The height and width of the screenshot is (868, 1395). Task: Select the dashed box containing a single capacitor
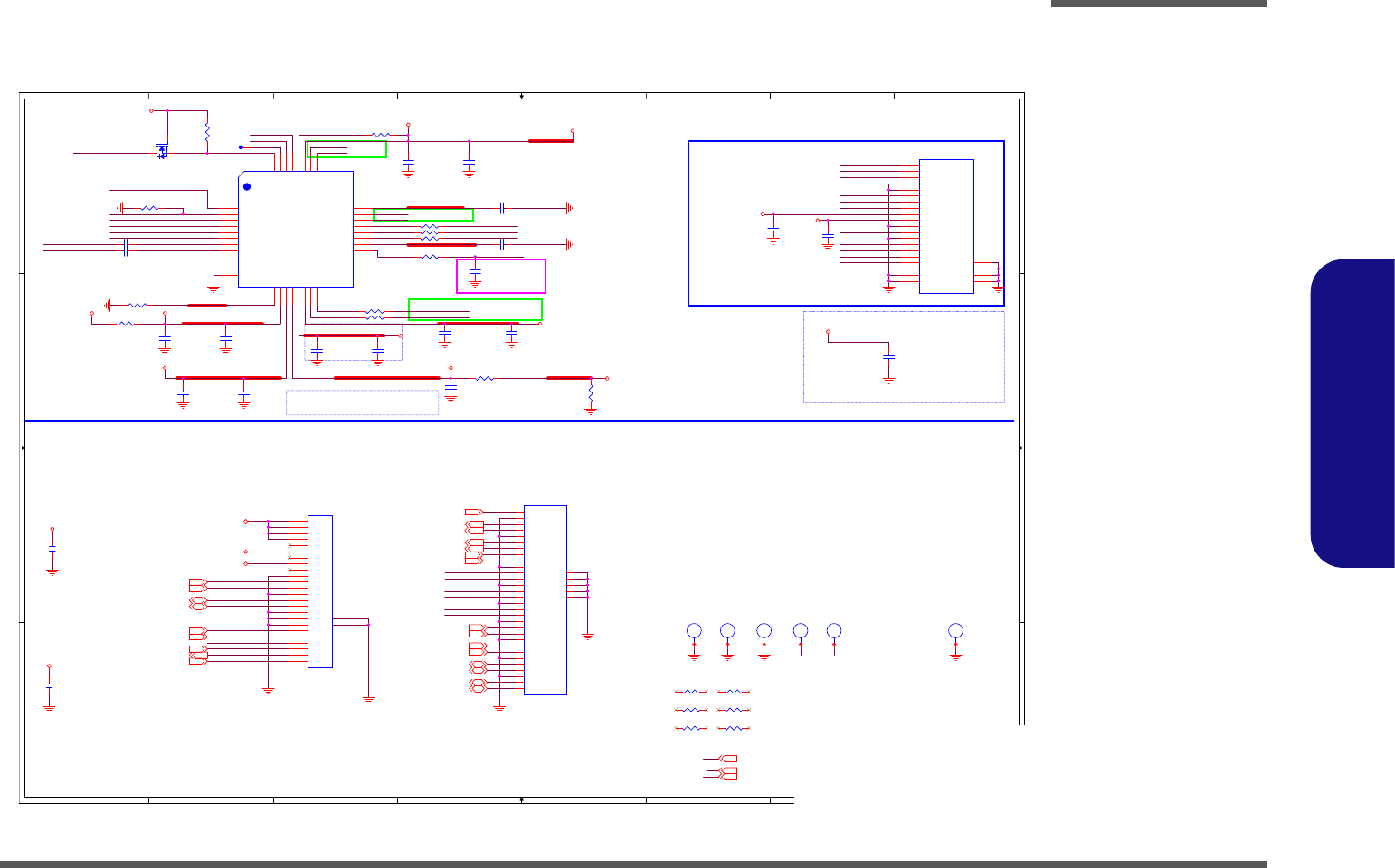(x=904, y=357)
